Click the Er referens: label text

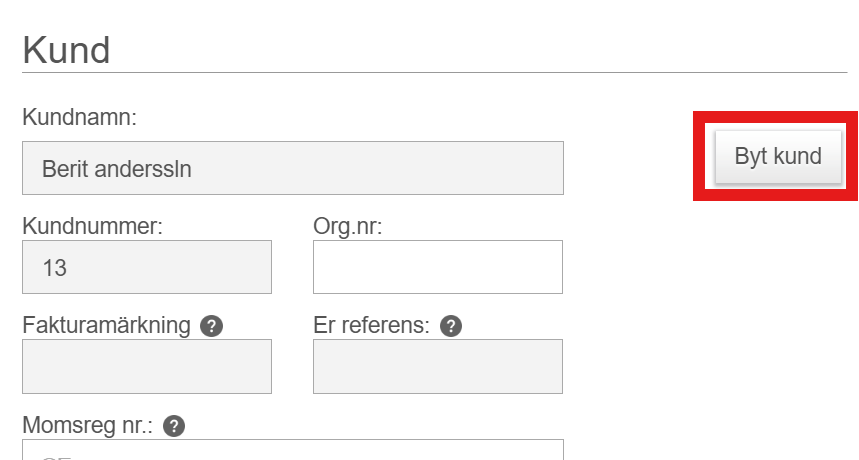(x=371, y=325)
